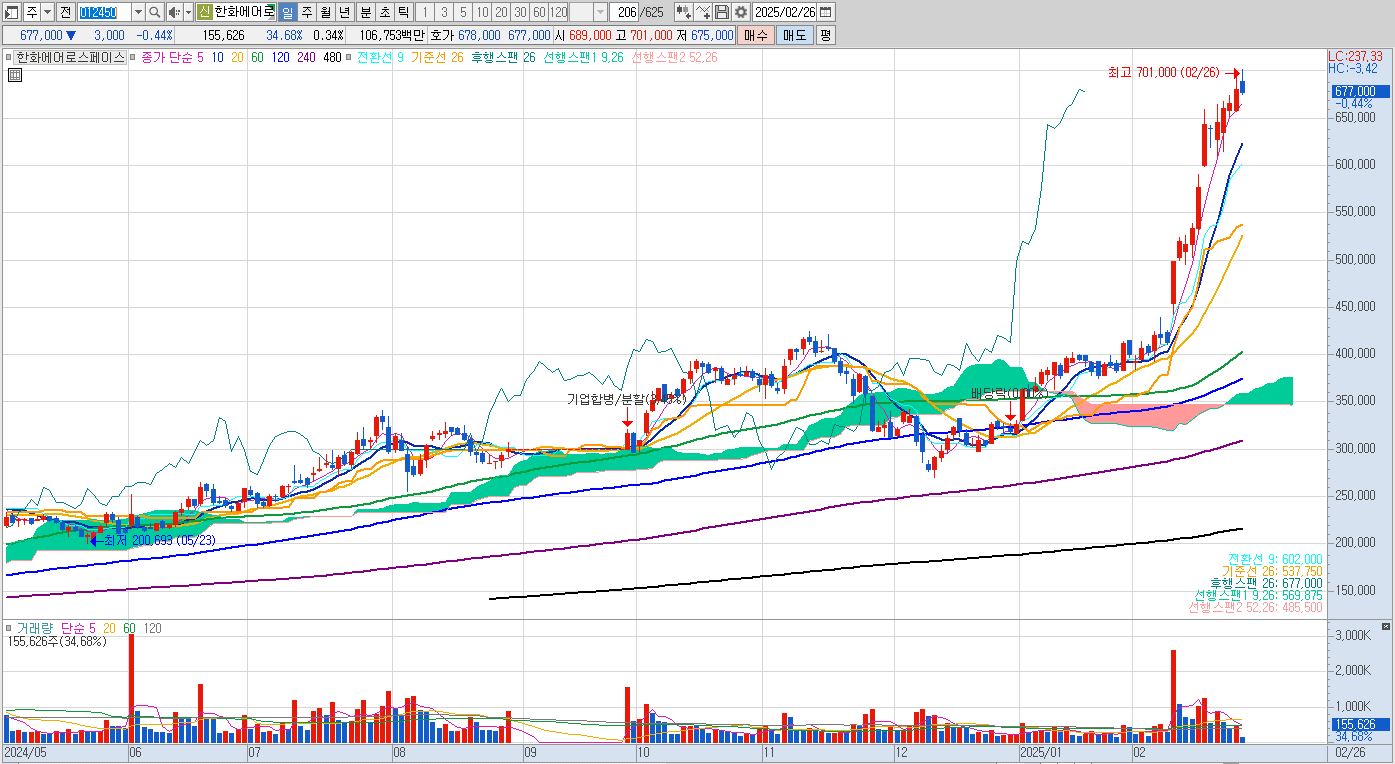The height and width of the screenshot is (764, 1395).
Task: Click the stock code input field 012450
Action: click(104, 12)
